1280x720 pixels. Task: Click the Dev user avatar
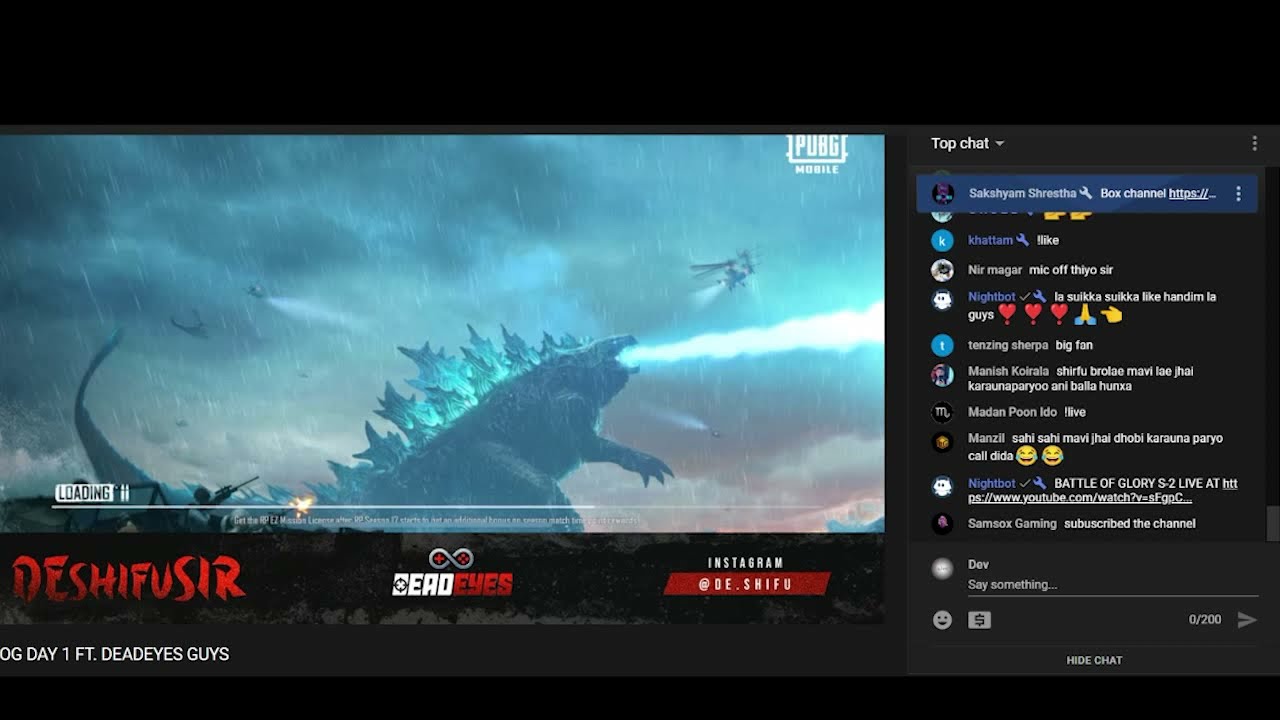click(x=942, y=569)
